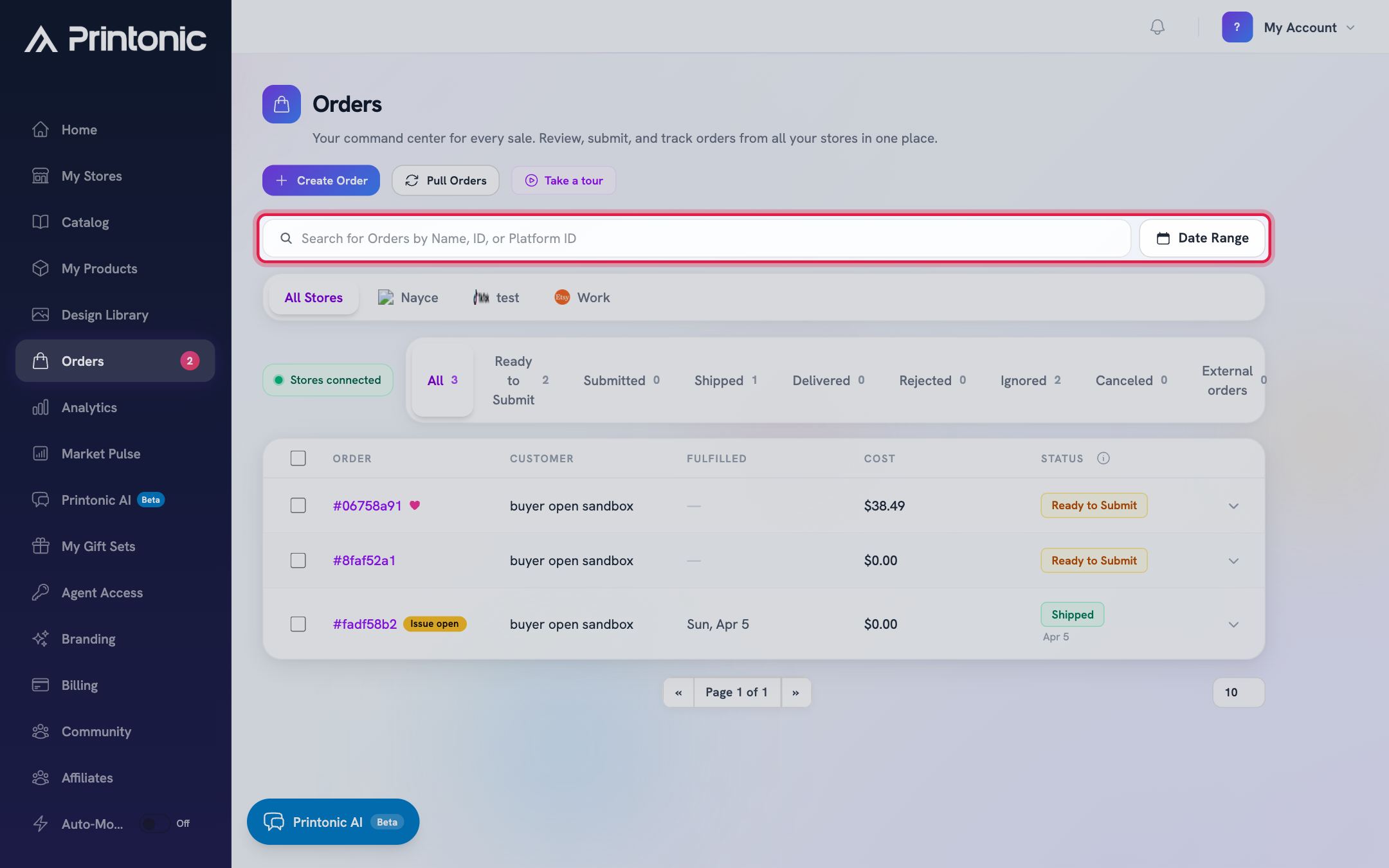
Task: Switch to the Shipped status tab
Action: pyautogui.click(x=725, y=381)
